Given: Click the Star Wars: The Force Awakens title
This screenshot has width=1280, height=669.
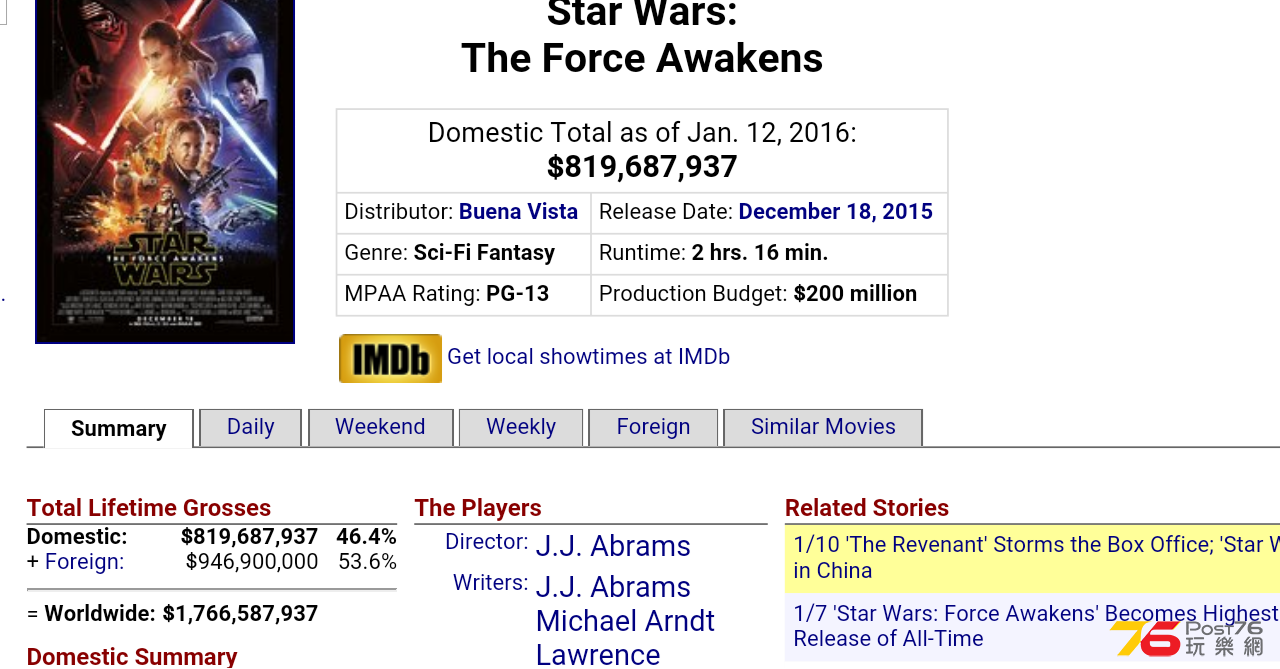Looking at the screenshot, I should coord(642,38).
